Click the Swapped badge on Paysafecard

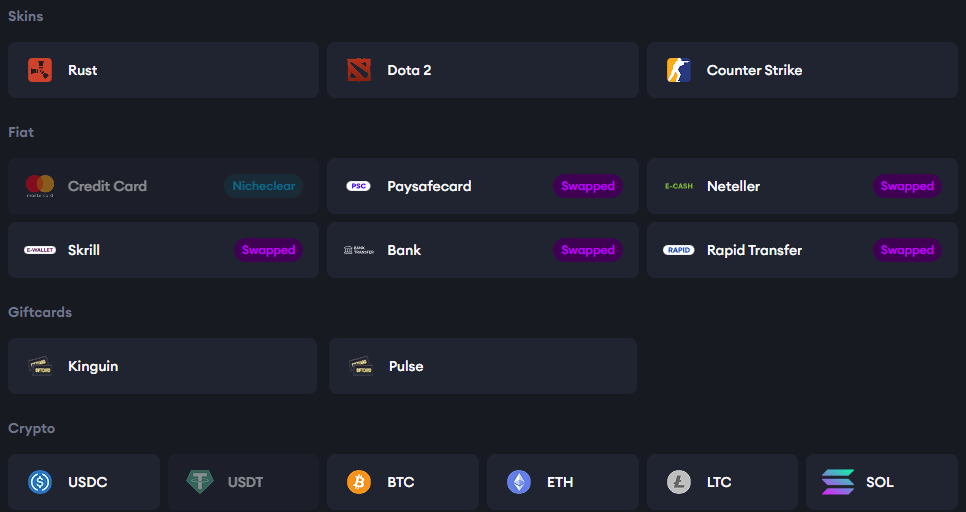[588, 186]
